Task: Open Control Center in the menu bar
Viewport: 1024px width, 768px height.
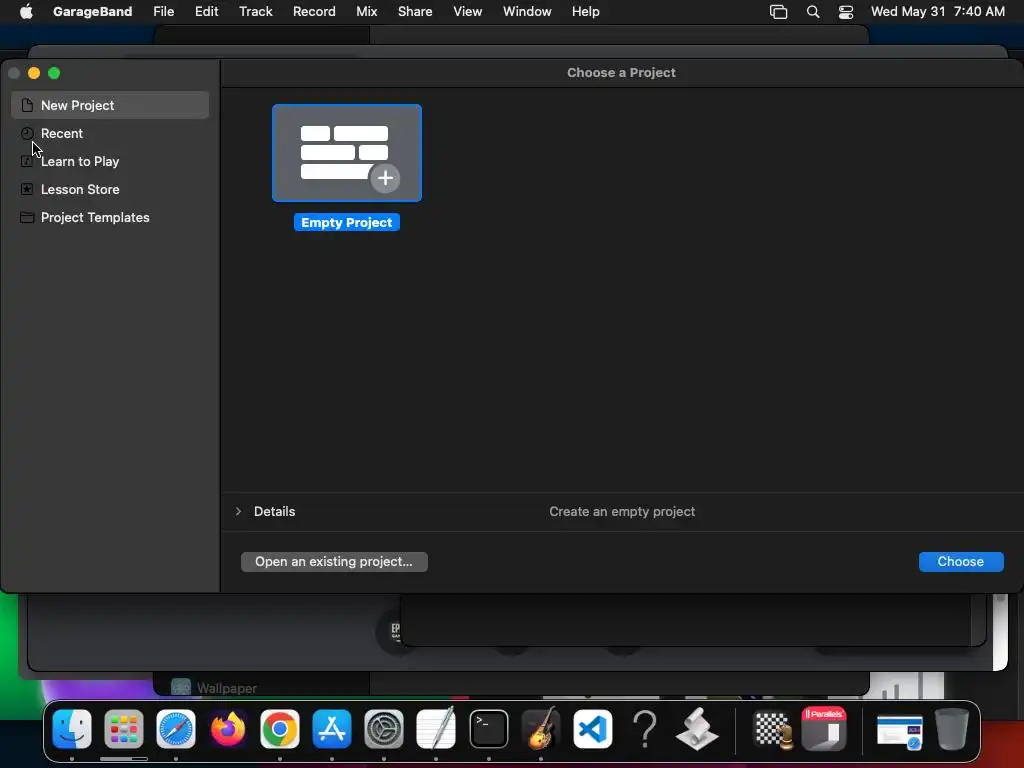Action: [x=846, y=11]
